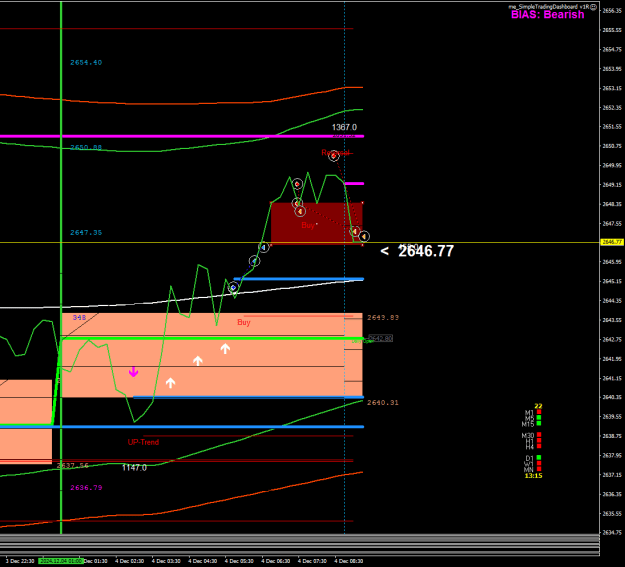Click the yellow 22 spread value

click(x=539, y=406)
